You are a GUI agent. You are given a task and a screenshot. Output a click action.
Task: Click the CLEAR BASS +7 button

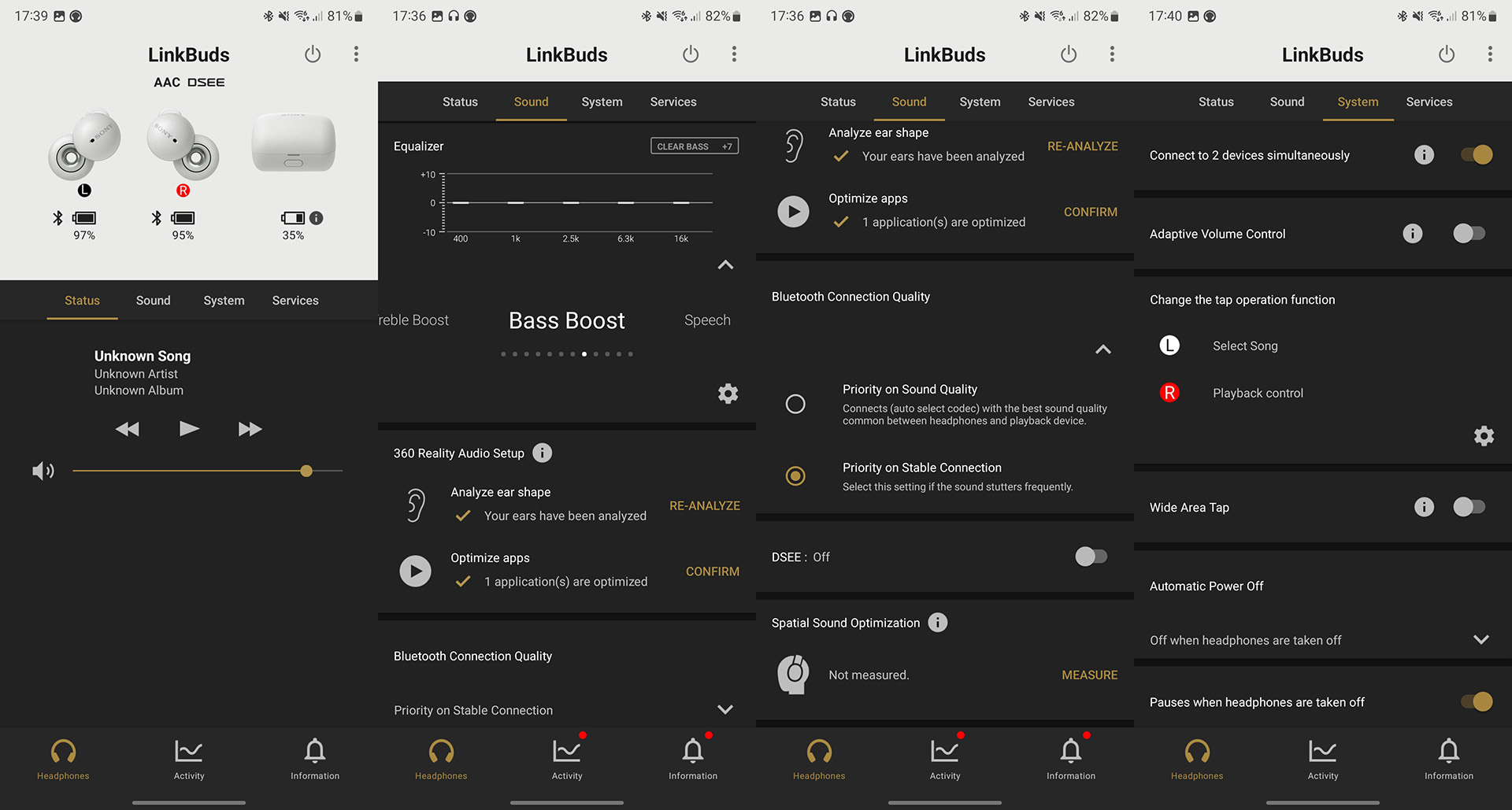coord(694,146)
